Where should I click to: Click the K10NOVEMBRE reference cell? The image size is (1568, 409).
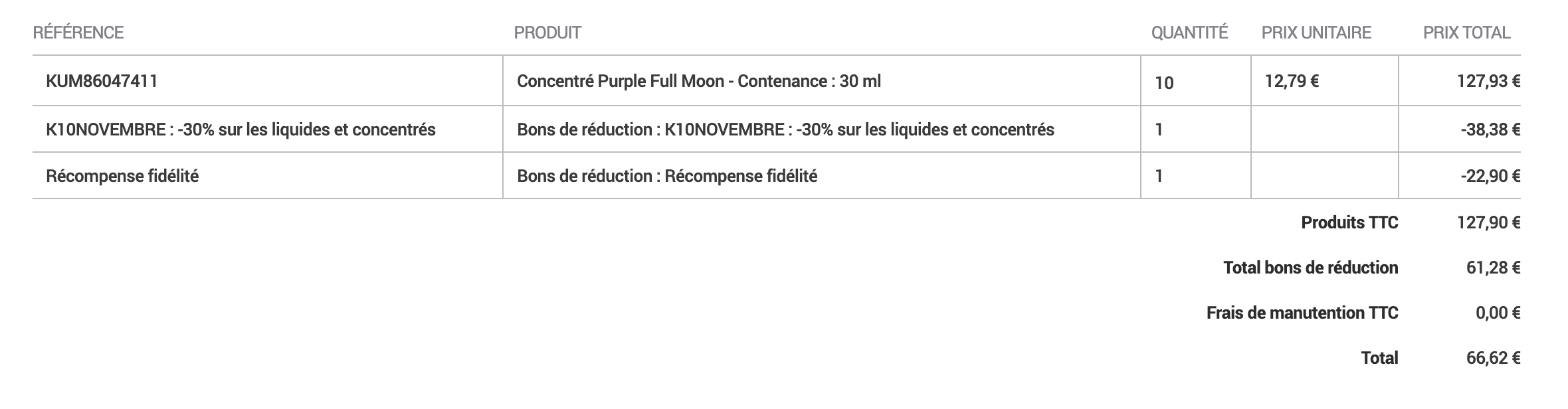pyautogui.click(x=241, y=129)
